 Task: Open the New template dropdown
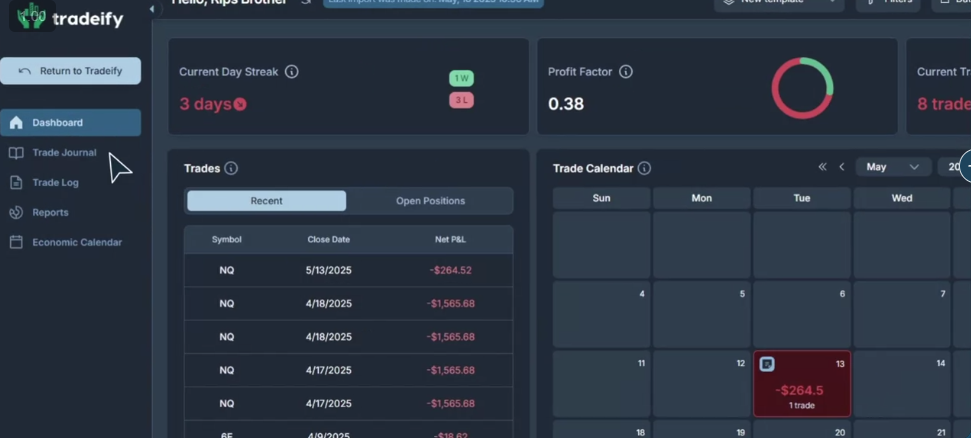point(778,4)
